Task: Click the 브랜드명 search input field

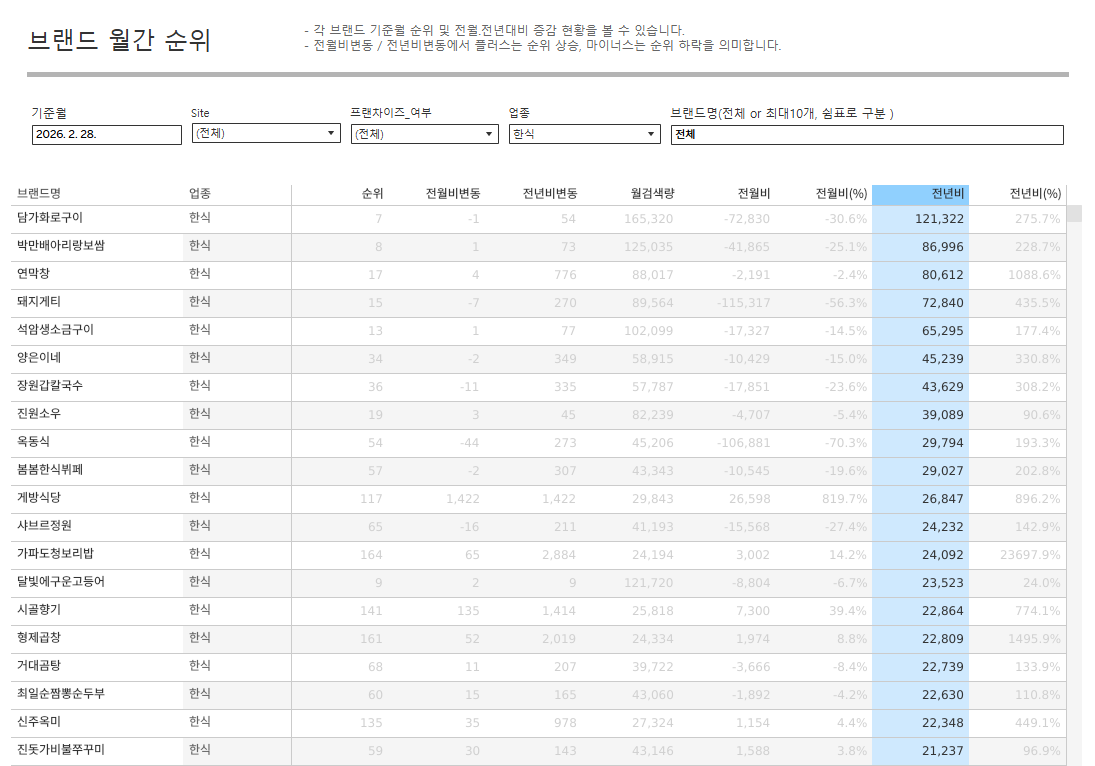Action: (866, 134)
